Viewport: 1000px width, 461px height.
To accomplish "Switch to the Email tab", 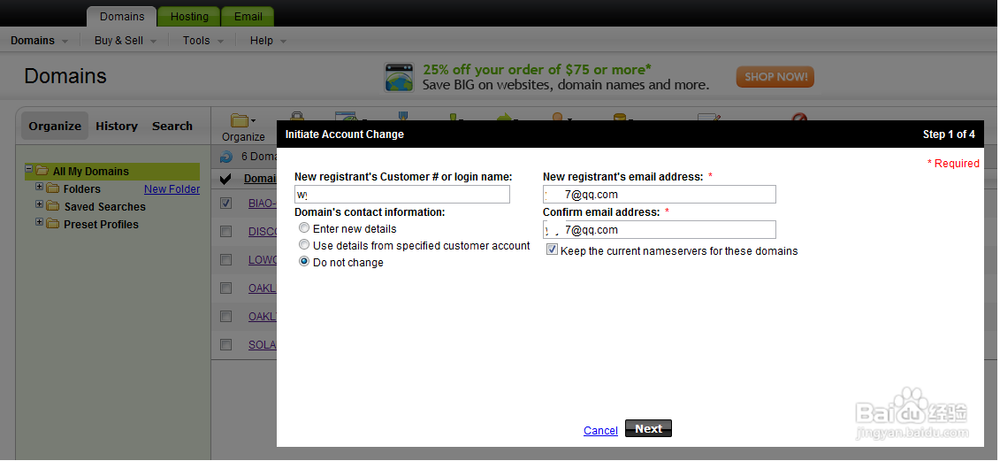I will pyautogui.click(x=247, y=17).
